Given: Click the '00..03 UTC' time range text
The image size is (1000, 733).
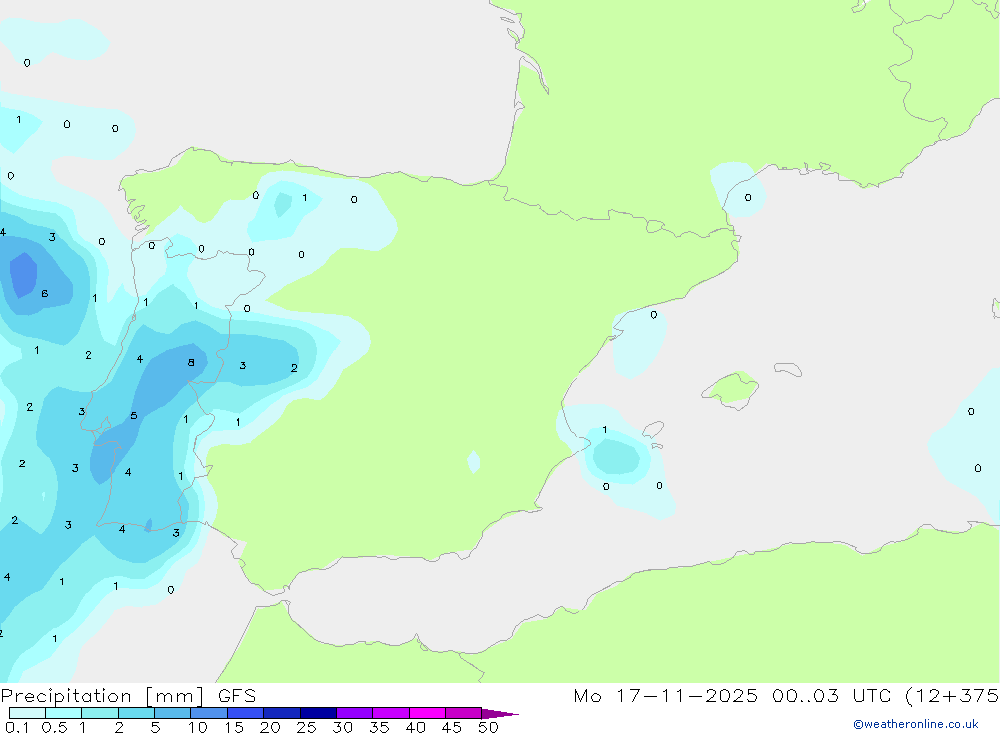Looking at the screenshot, I should coord(831,695).
